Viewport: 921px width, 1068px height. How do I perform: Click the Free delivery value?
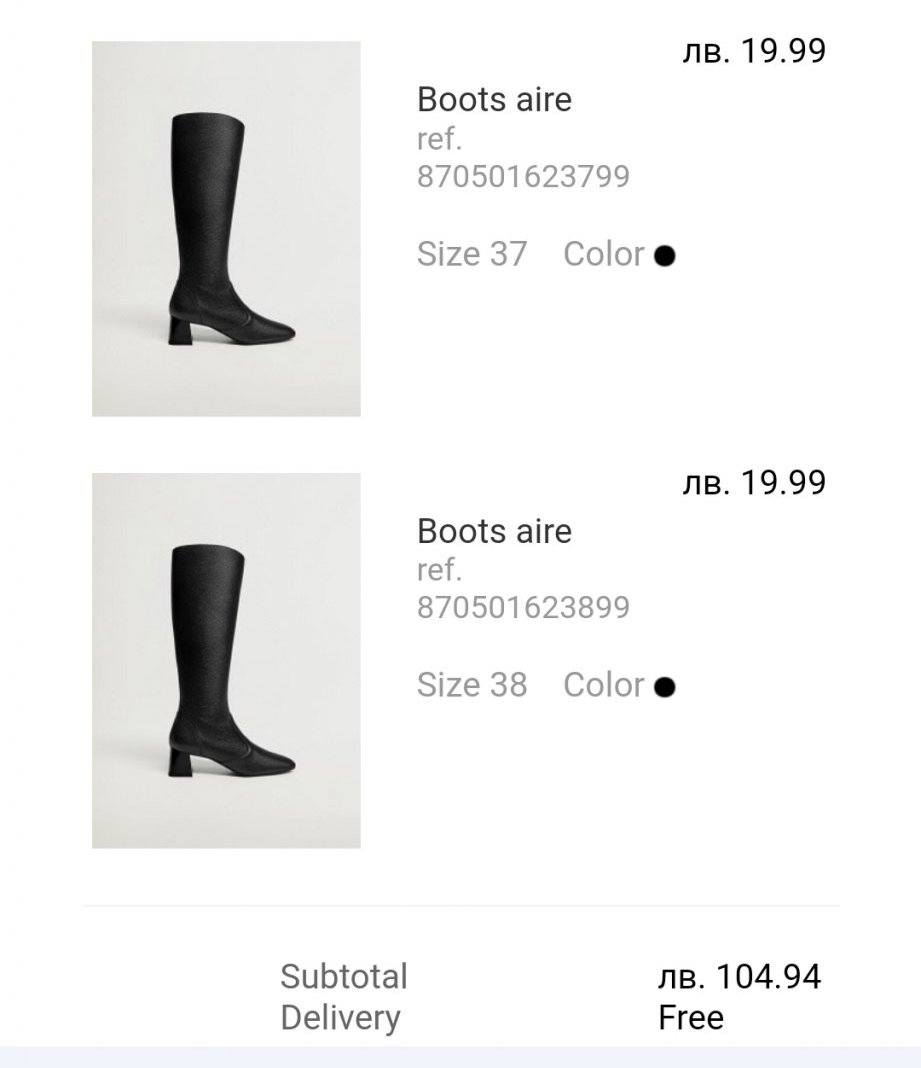click(x=690, y=1018)
